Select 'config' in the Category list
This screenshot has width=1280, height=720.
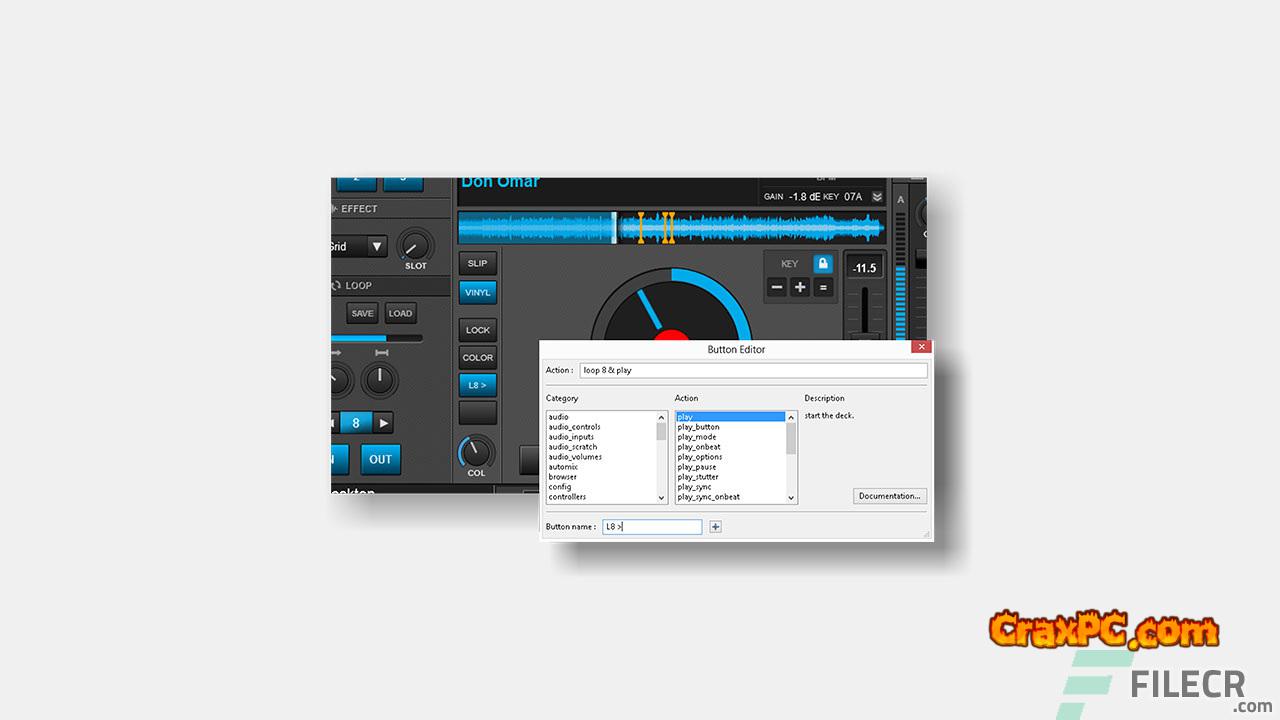tap(560, 487)
